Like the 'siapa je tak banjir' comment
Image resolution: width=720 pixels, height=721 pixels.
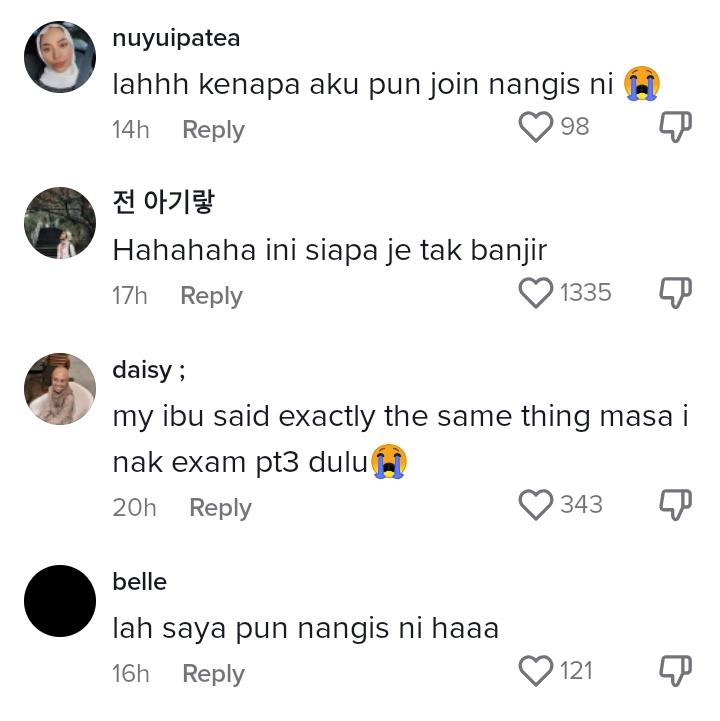click(536, 293)
